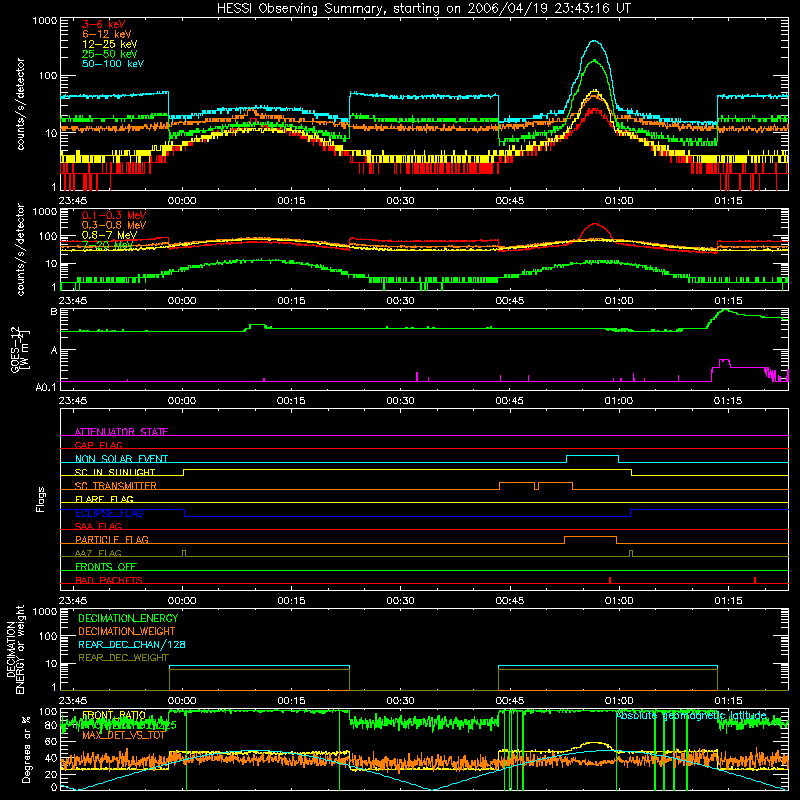The image size is (800, 800).
Task: Click the first BAD_PACKETS red spike
Action: [x=610, y=580]
